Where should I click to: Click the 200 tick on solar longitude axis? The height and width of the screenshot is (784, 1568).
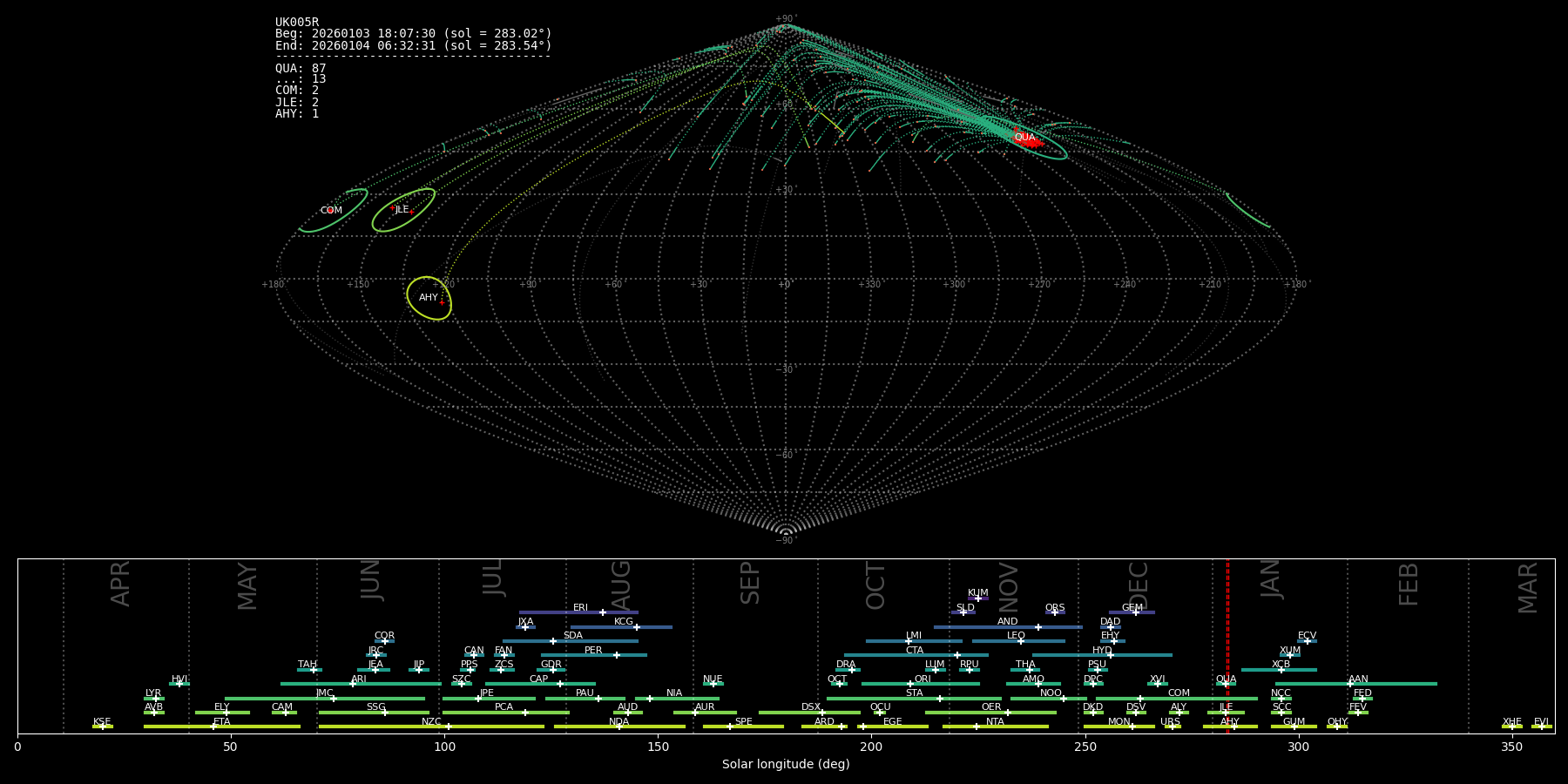coord(871,747)
